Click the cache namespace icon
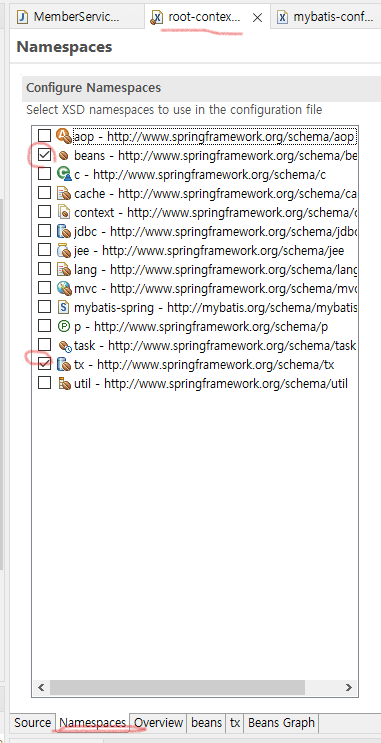This screenshot has height=743, width=381. (x=64, y=193)
